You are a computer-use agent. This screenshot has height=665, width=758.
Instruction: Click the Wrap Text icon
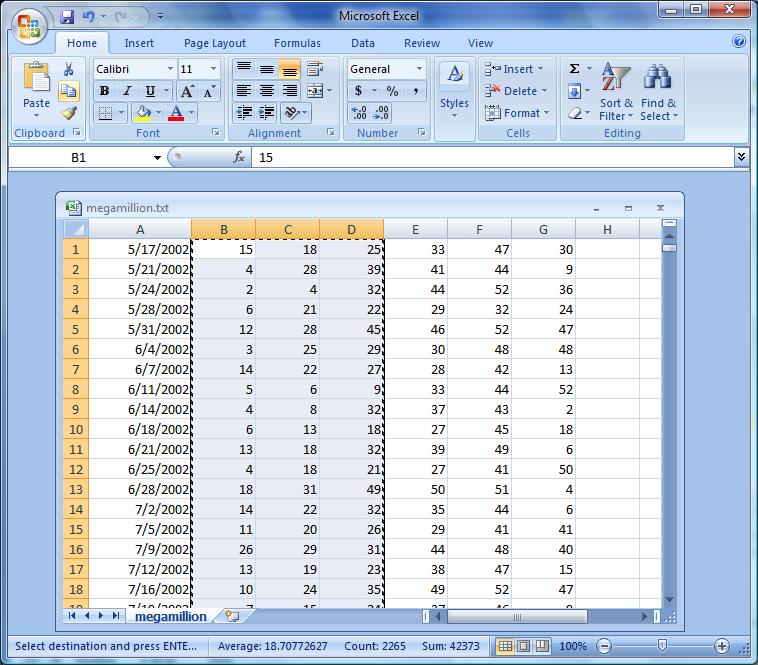point(315,69)
